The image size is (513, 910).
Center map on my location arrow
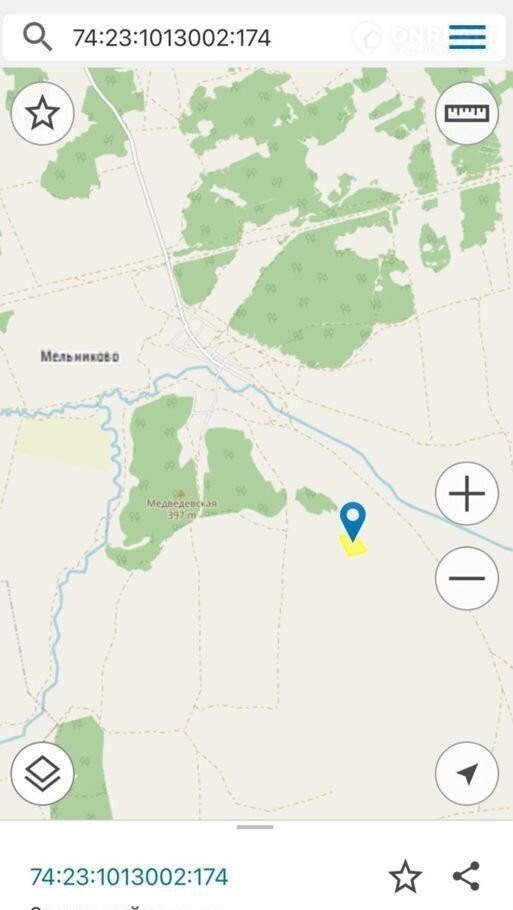(x=467, y=774)
